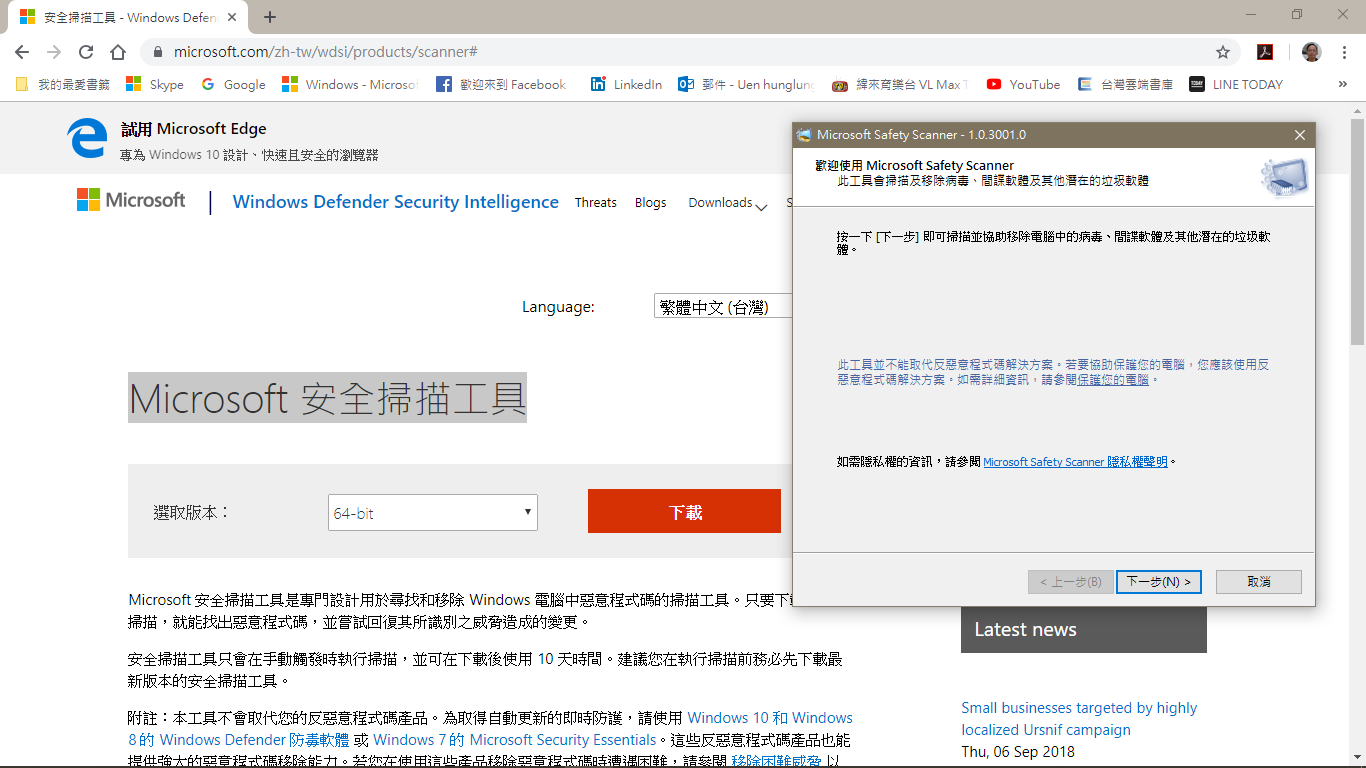The height and width of the screenshot is (768, 1366).
Task: Open Chrome's three-dot menu
Action: 1343,51
